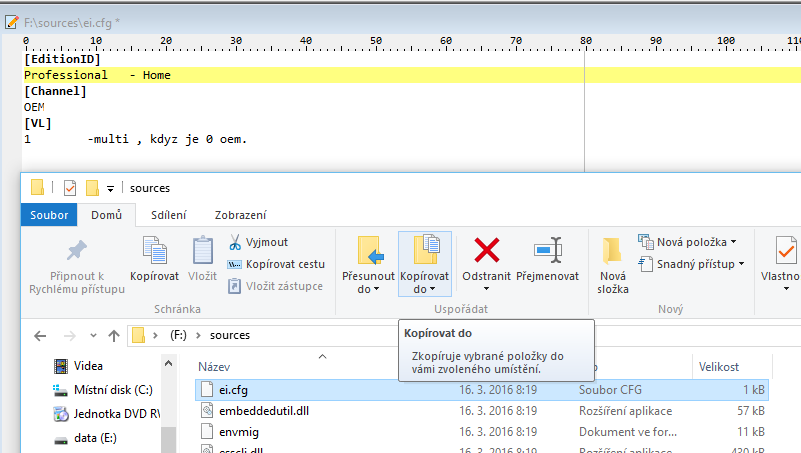Select Videa in the navigation pane

coord(88,366)
